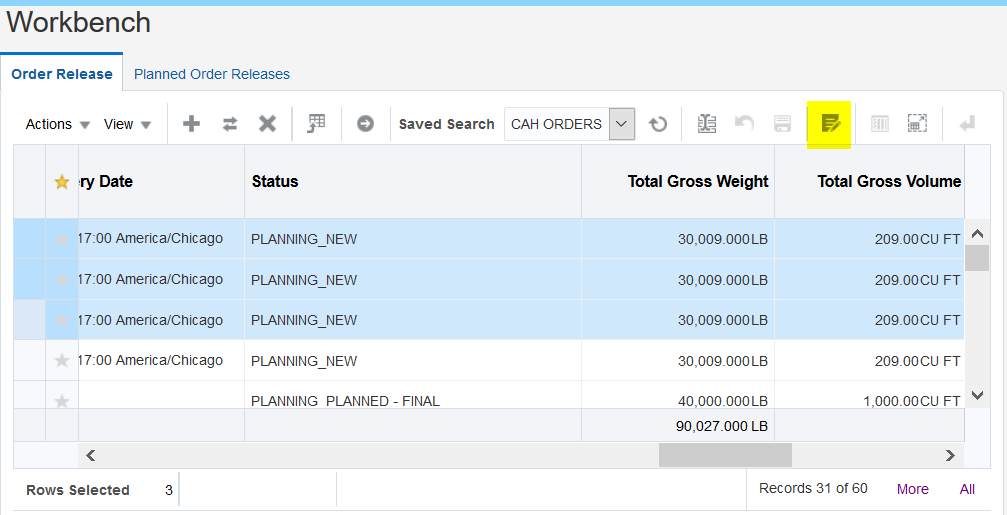Click the circled right-arrow icon
This screenshot has width=1007, height=515.
(365, 124)
